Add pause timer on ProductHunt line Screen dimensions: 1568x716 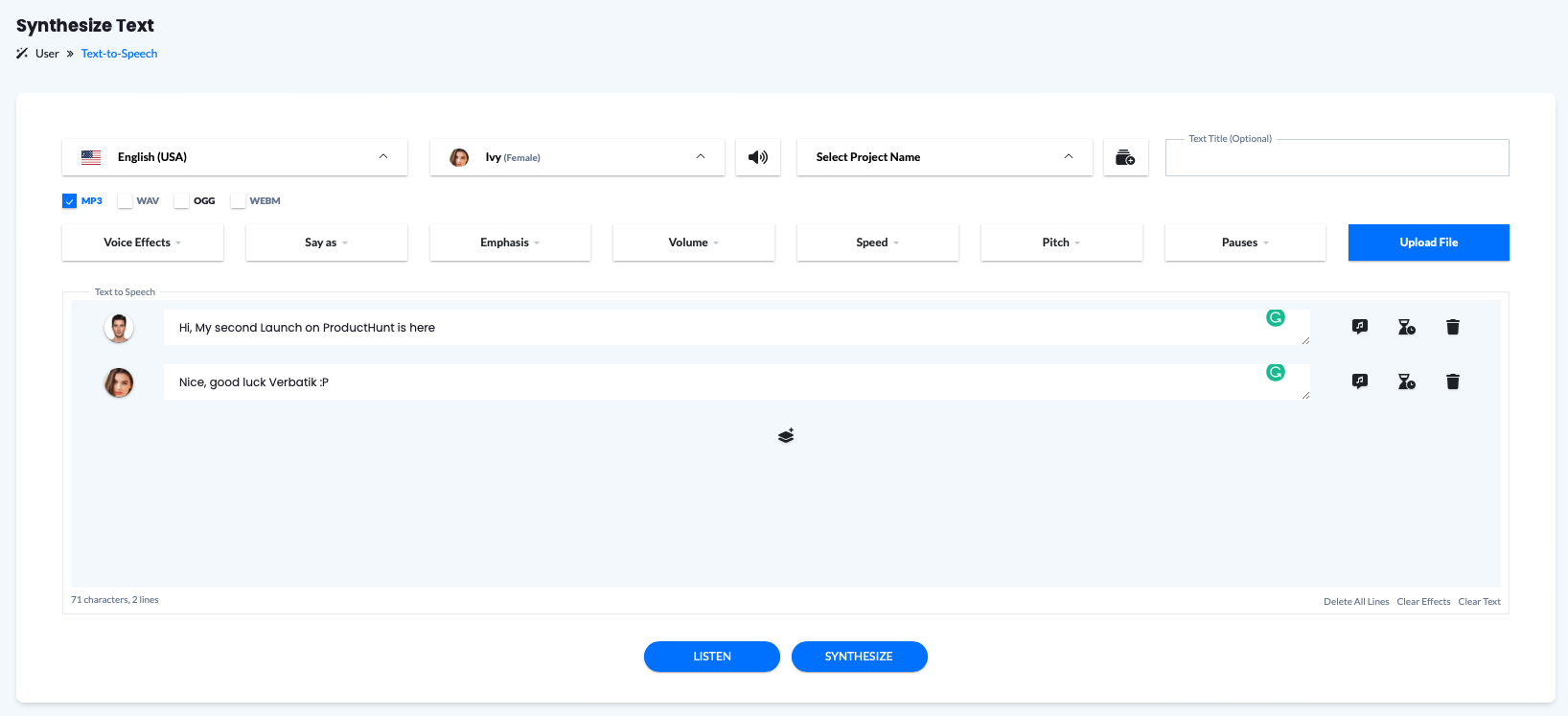1406,327
